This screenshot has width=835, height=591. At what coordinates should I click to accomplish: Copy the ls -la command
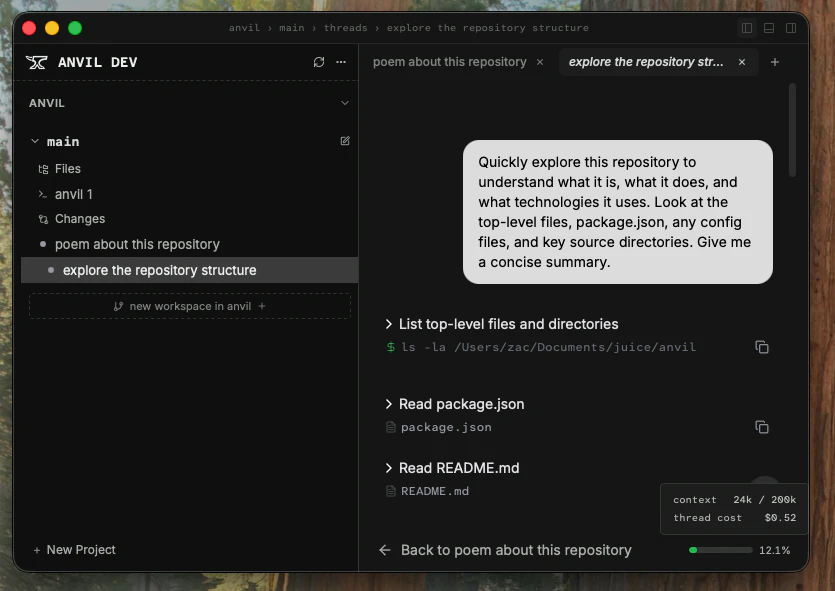762,347
